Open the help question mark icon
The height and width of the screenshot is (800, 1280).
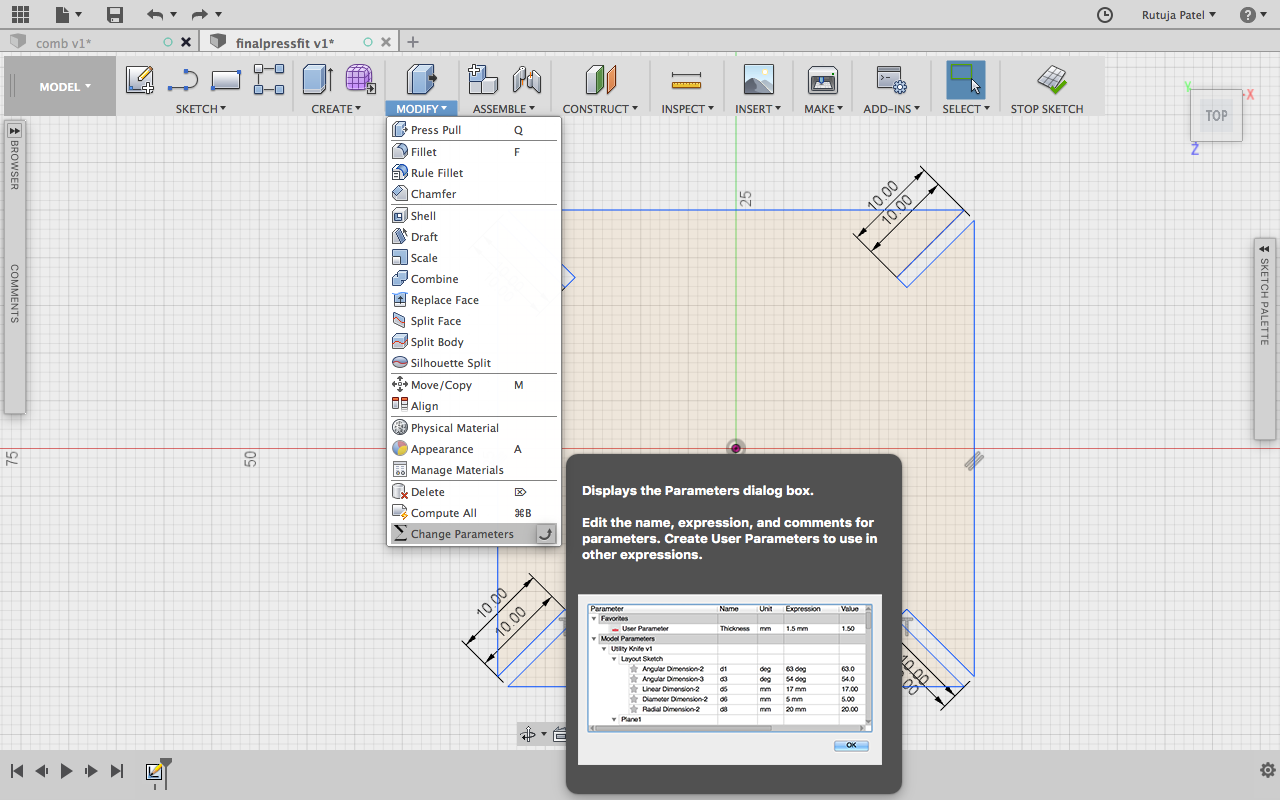tap(1248, 15)
